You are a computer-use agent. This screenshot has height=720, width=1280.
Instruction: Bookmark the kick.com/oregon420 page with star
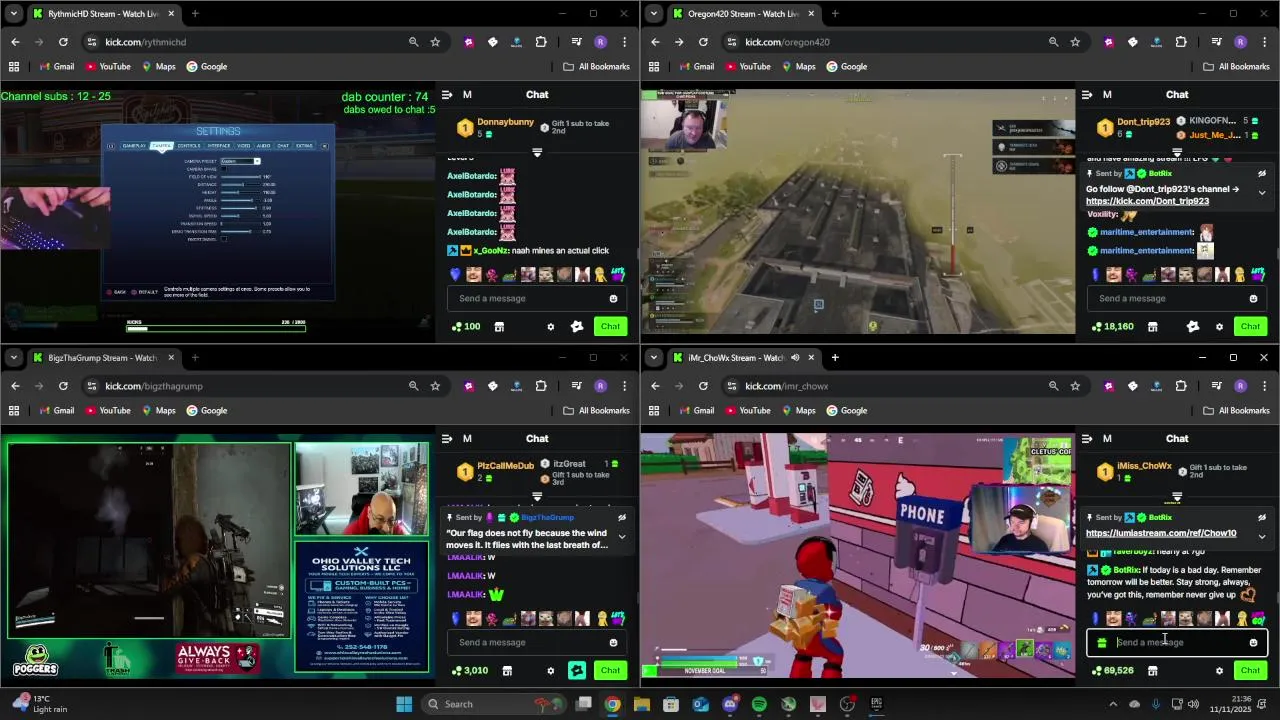[1075, 42]
